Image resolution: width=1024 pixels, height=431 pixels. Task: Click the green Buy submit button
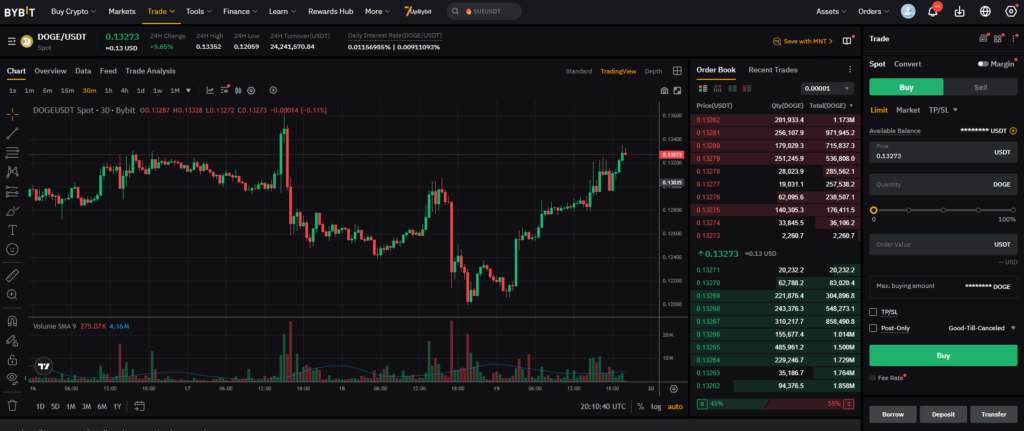(x=942, y=355)
